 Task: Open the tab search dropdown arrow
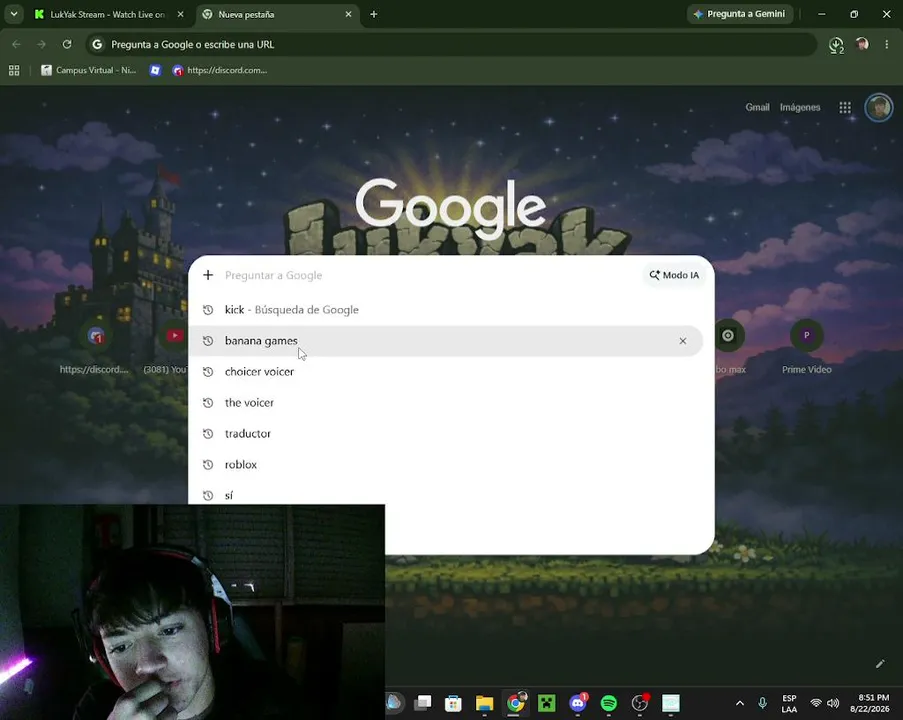pos(14,14)
